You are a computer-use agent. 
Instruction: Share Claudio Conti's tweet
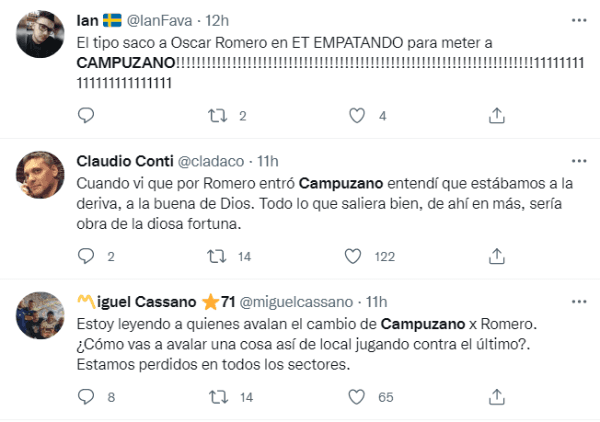coord(496,256)
